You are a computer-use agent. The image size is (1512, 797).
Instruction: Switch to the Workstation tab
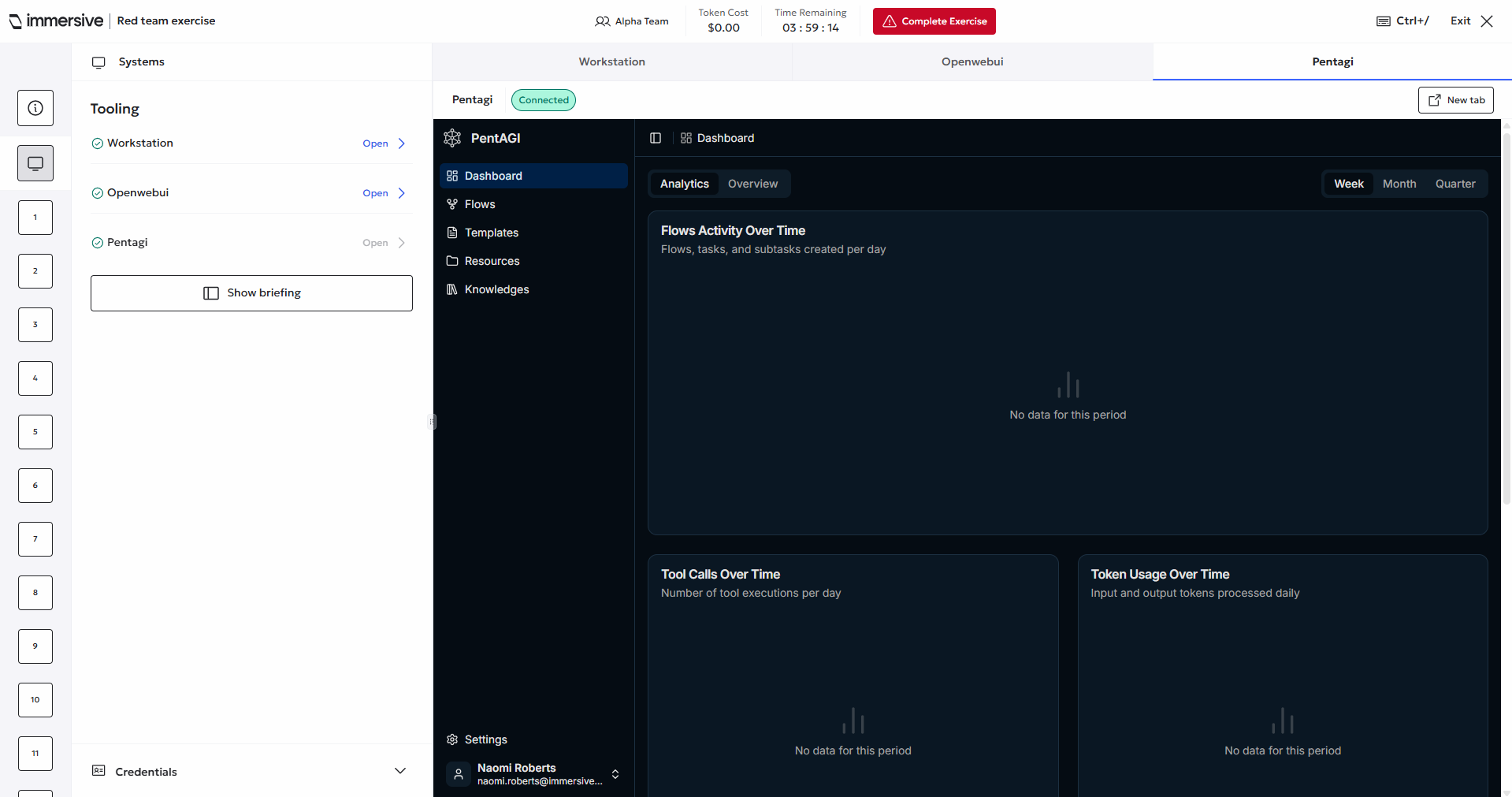tap(612, 61)
